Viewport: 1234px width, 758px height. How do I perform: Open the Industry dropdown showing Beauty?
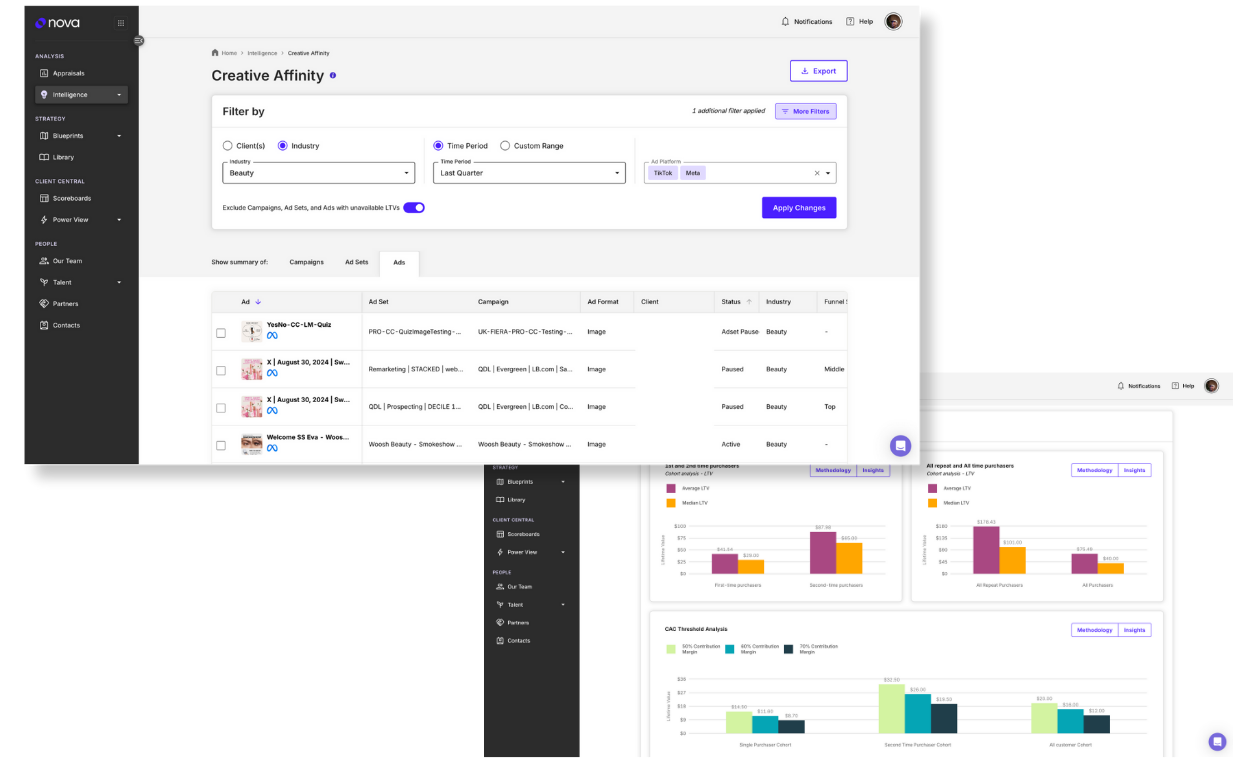318,173
